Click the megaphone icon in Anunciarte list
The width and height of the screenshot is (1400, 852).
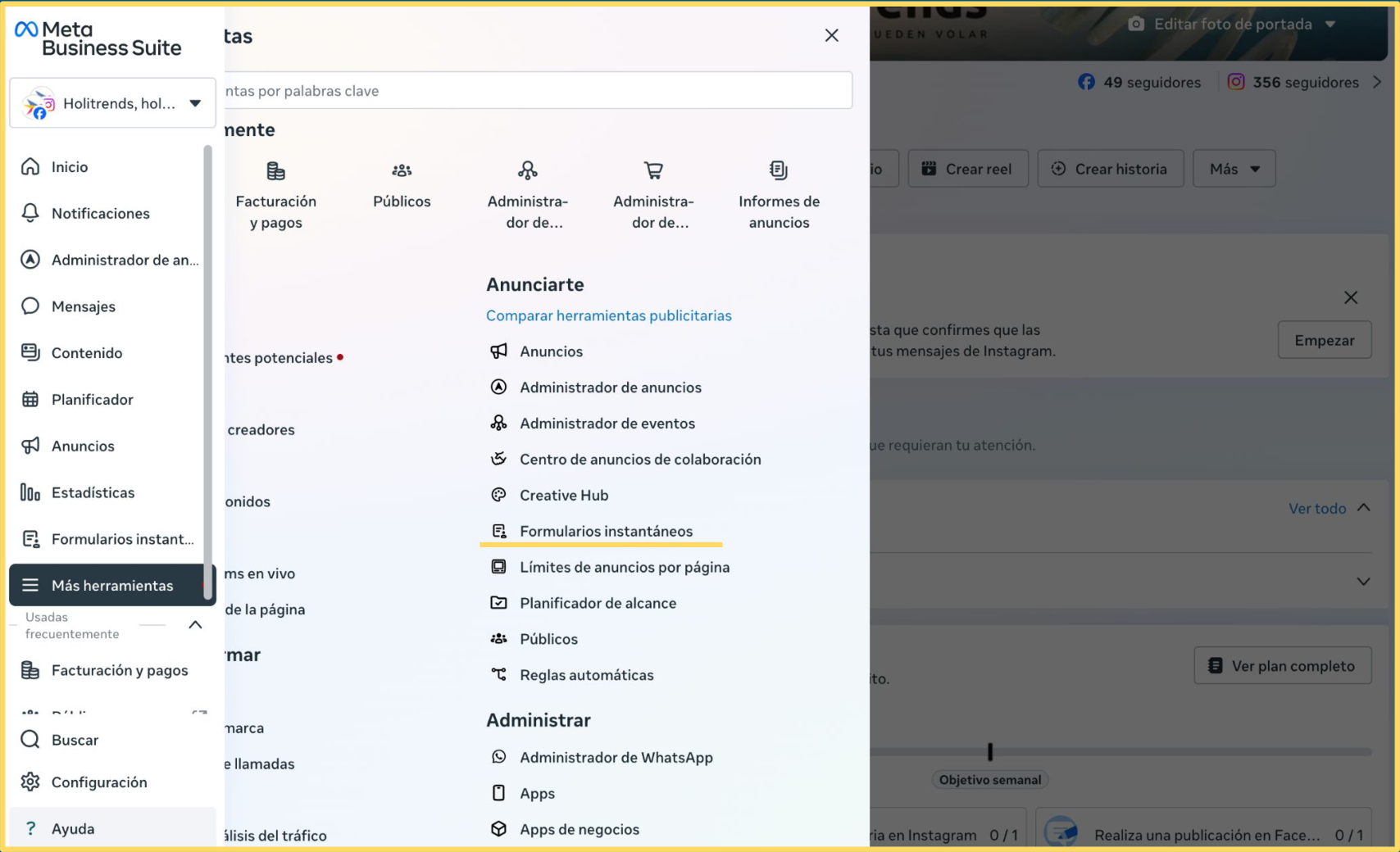[498, 351]
